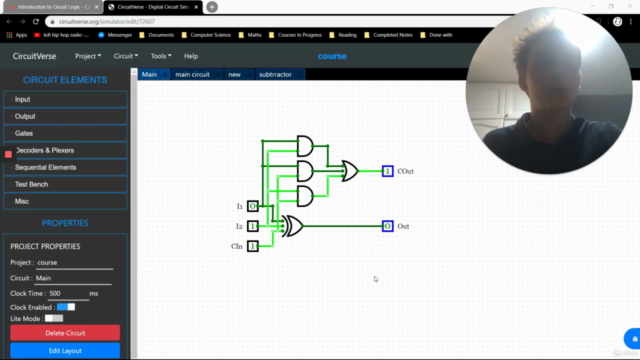Click the CIRCUIT ELEMENTS panel heading
The image size is (640, 360).
click(65, 80)
